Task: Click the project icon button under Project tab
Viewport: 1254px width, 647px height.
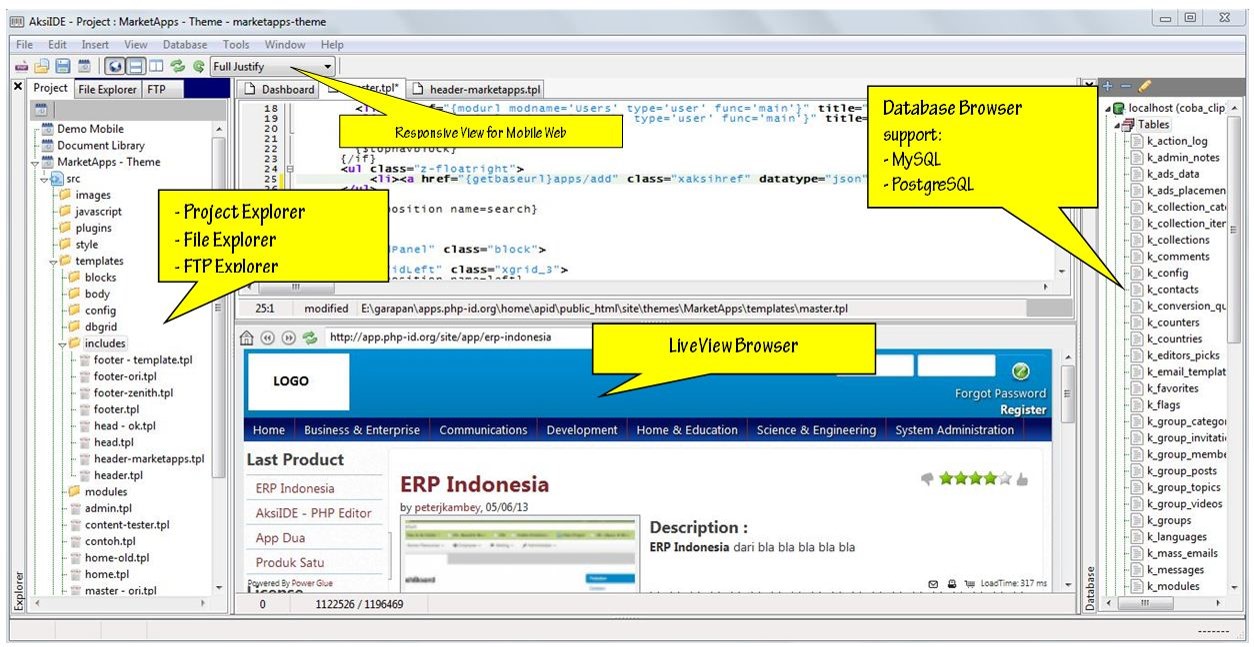Action: click(x=43, y=109)
